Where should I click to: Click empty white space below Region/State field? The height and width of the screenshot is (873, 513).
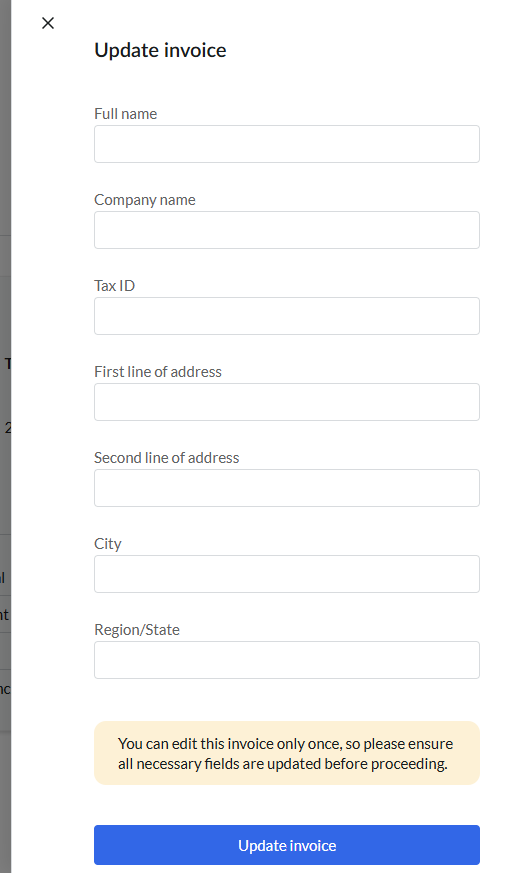pyautogui.click(x=287, y=700)
